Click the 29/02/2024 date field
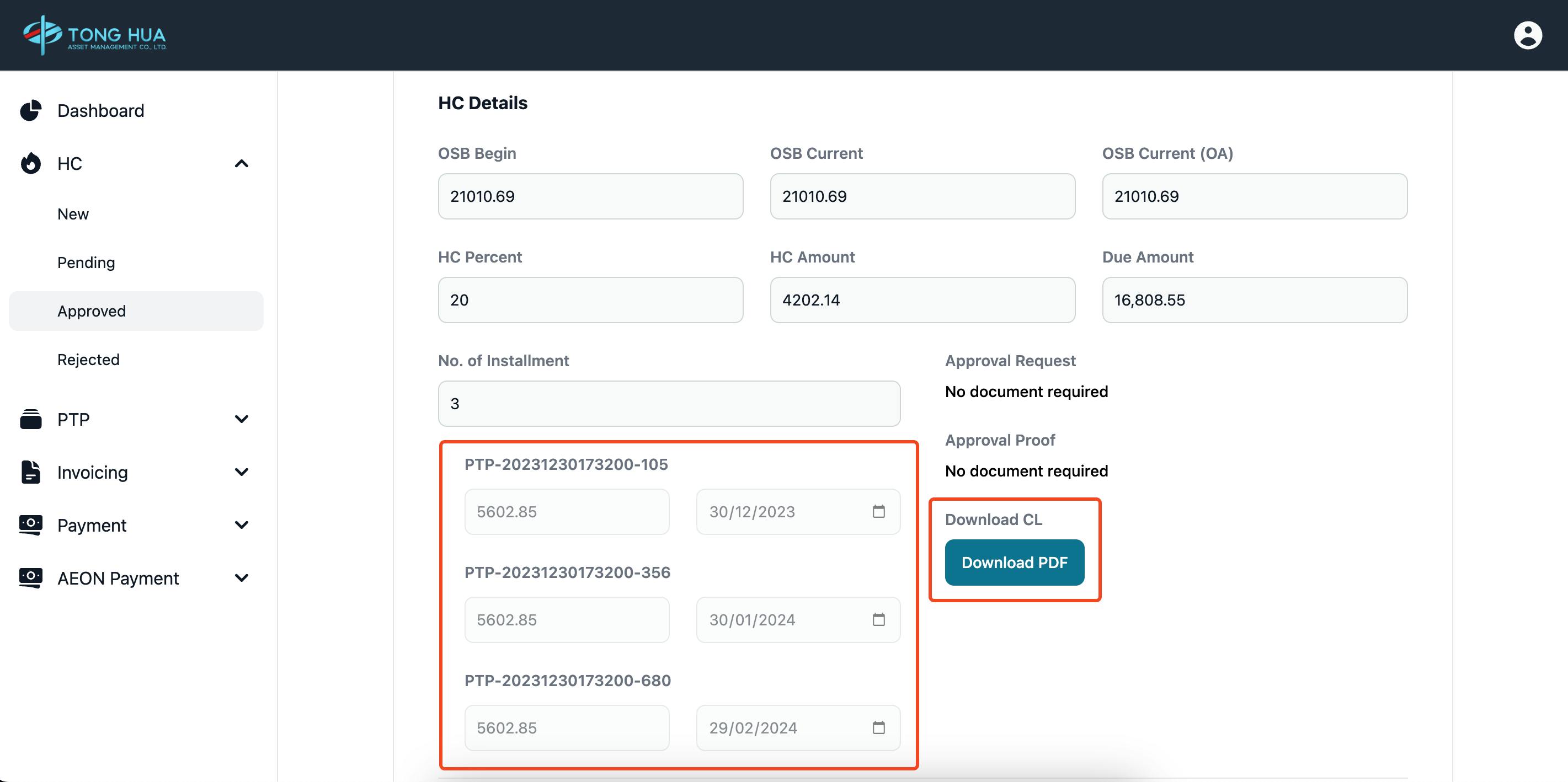 pyautogui.click(x=798, y=728)
